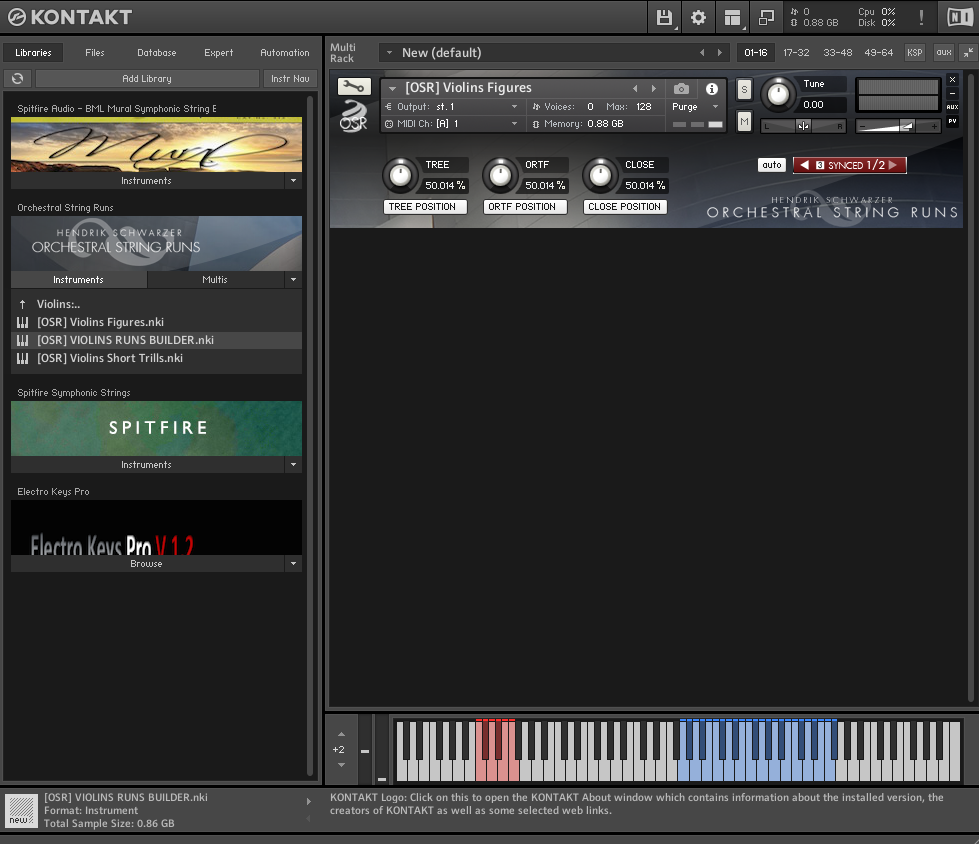Minimize the instrument header view
The height and width of the screenshot is (844, 979).
pyautogui.click(x=952, y=94)
